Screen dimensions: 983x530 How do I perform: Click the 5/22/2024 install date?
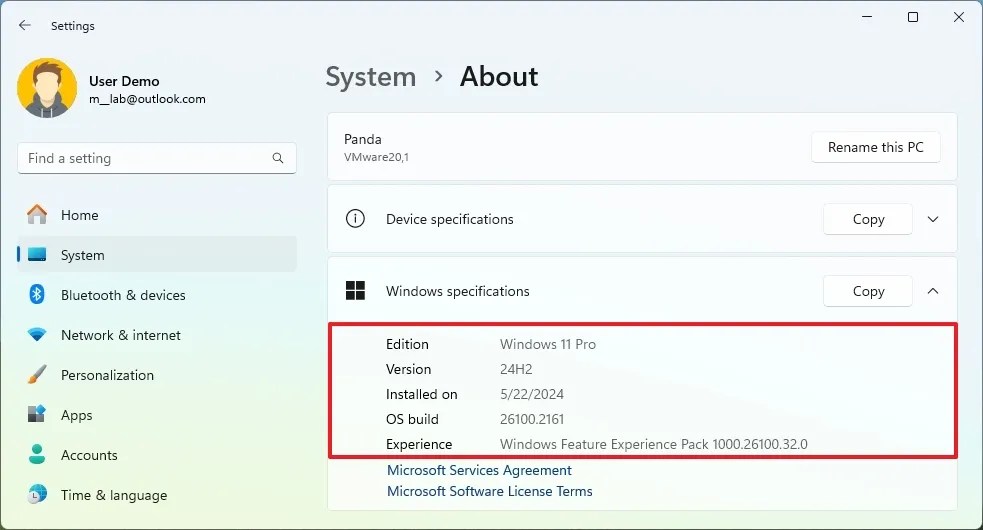532,395
